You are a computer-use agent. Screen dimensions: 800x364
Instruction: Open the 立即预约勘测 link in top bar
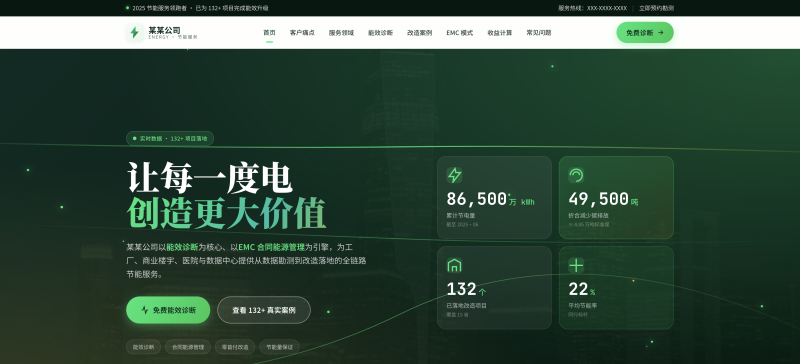pyautogui.click(x=656, y=8)
